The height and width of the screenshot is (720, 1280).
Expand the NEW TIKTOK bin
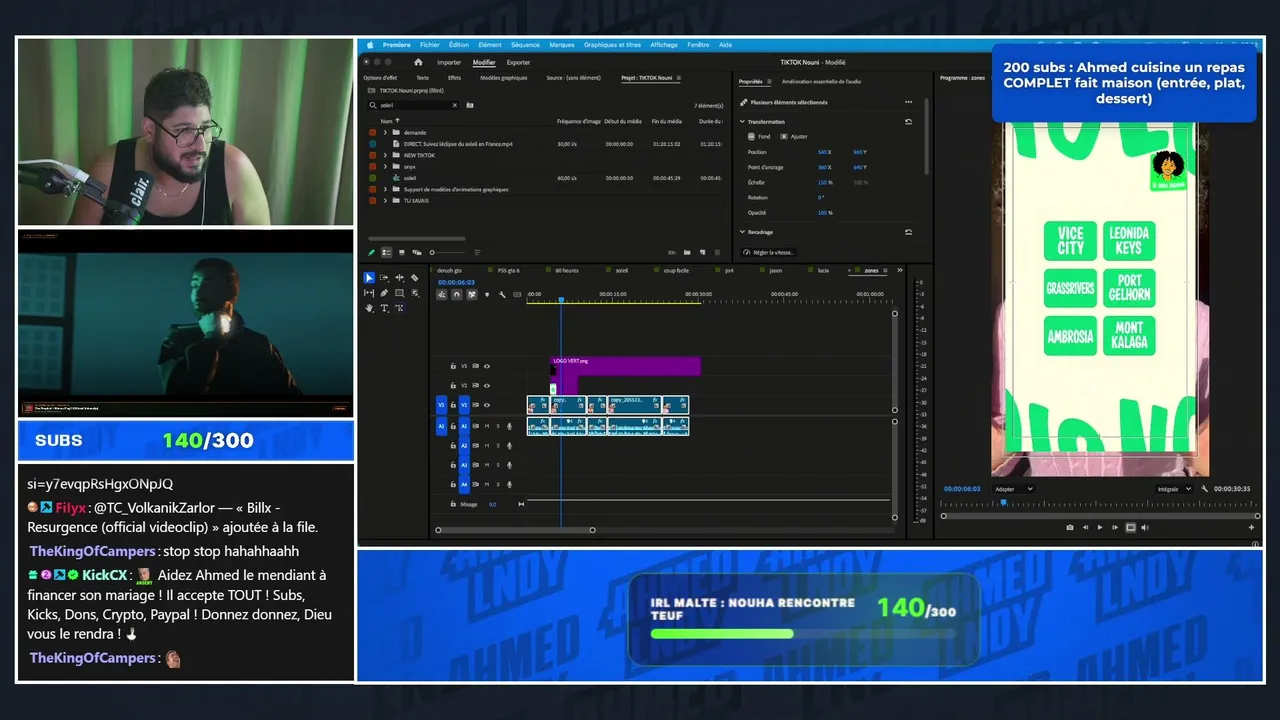[x=385, y=155]
